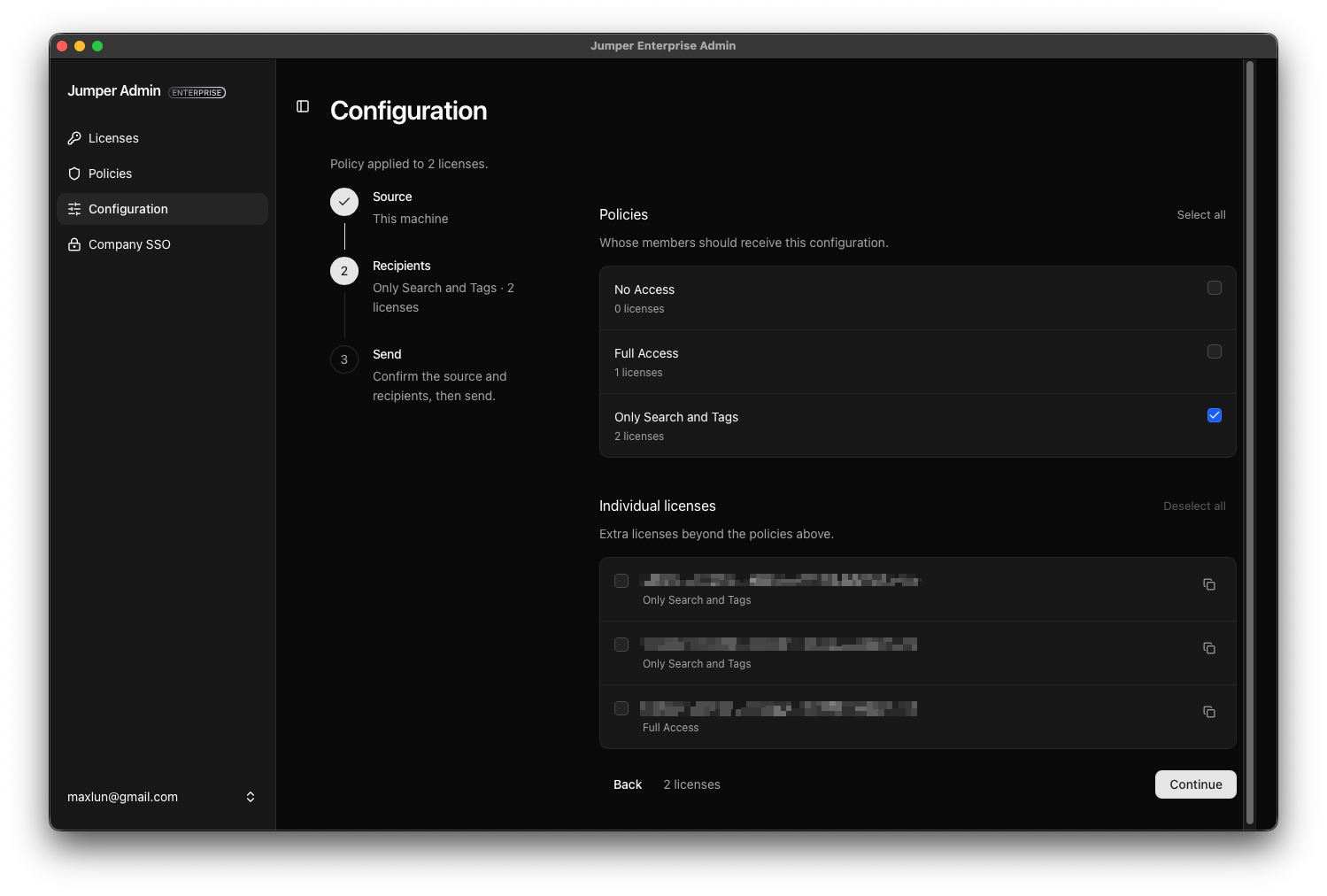Check the No Access policy checkbox
The width and height of the screenshot is (1327, 896).
[1215, 288]
